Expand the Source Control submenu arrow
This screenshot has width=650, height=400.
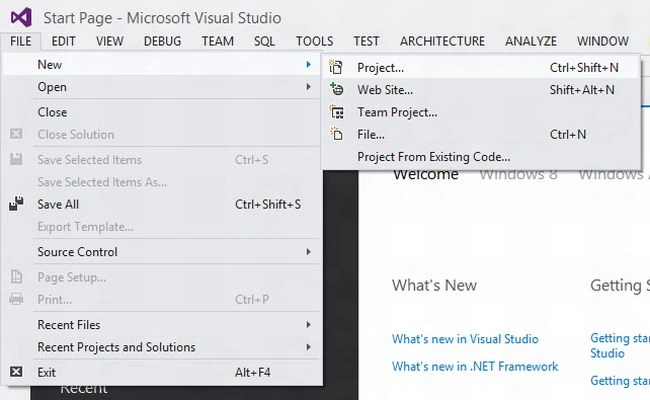pos(308,252)
